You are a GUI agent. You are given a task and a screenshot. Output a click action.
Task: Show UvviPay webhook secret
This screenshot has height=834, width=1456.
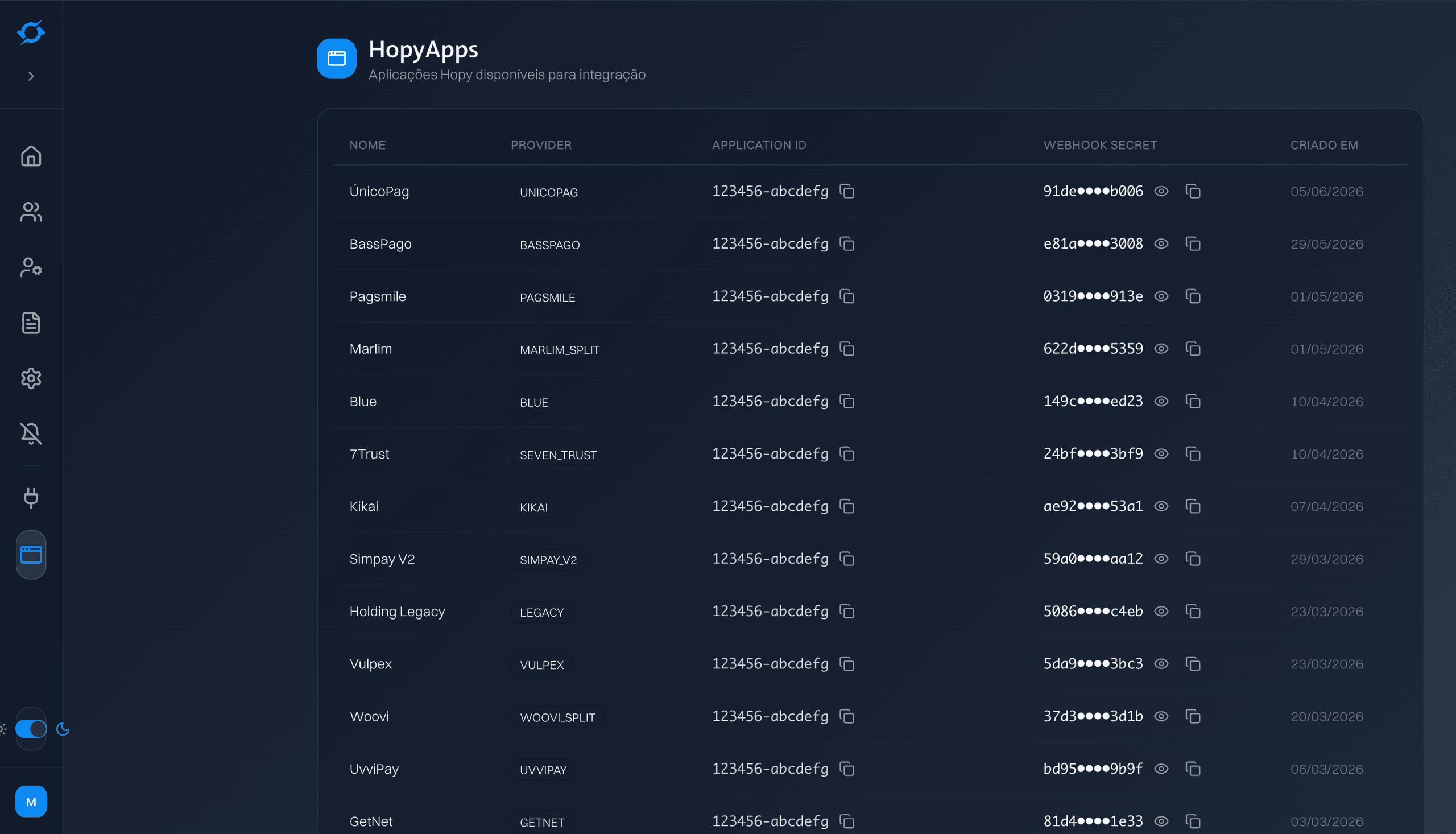pos(1161,769)
